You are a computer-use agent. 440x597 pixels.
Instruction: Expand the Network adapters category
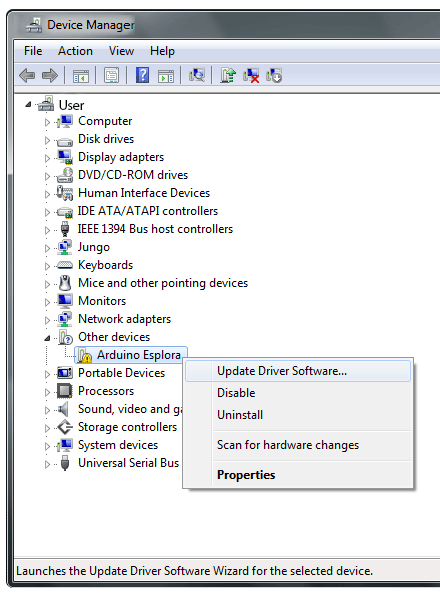pos(47,320)
